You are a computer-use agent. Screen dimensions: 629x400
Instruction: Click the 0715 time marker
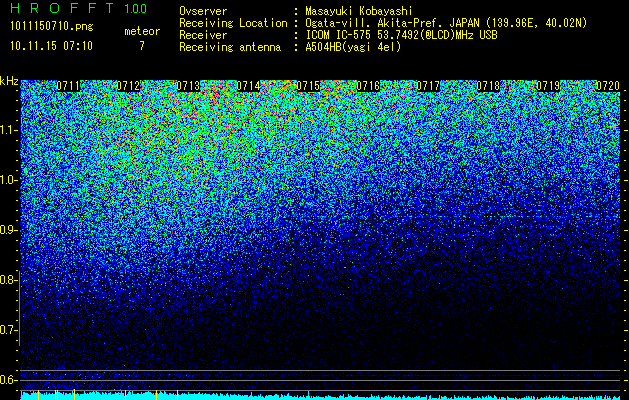(308, 86)
